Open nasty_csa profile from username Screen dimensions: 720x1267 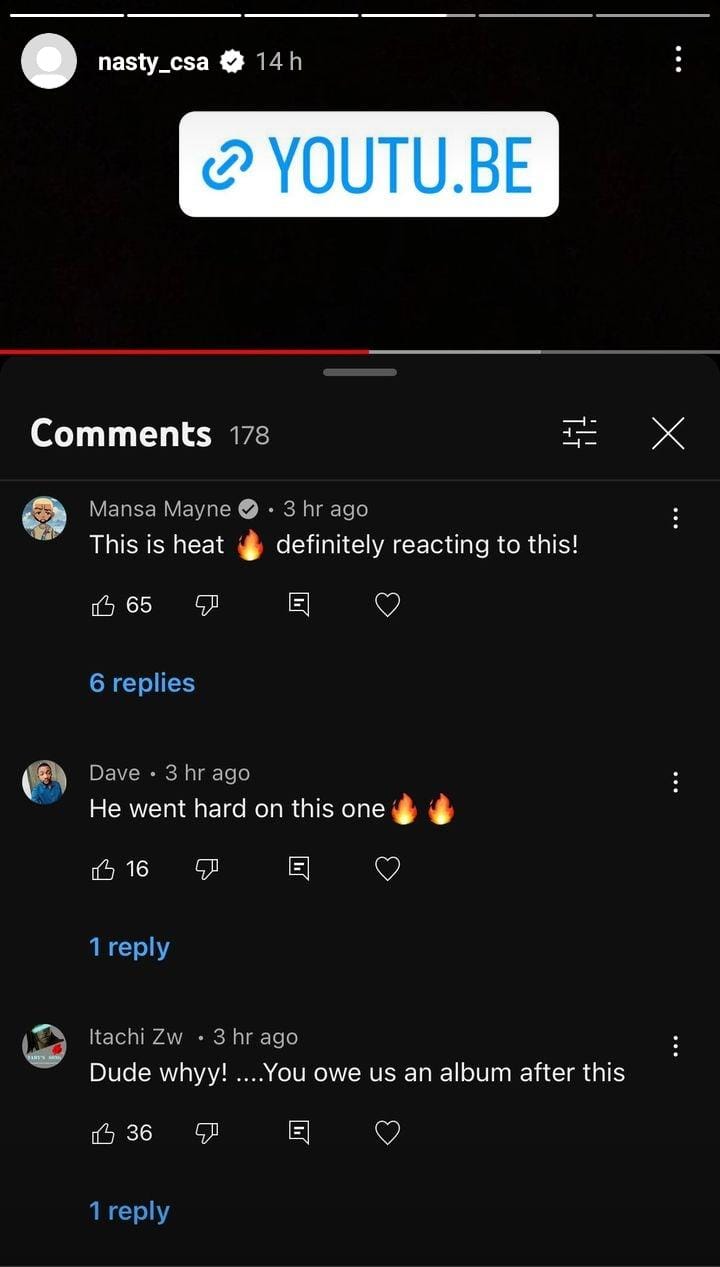pyautogui.click(x=153, y=61)
